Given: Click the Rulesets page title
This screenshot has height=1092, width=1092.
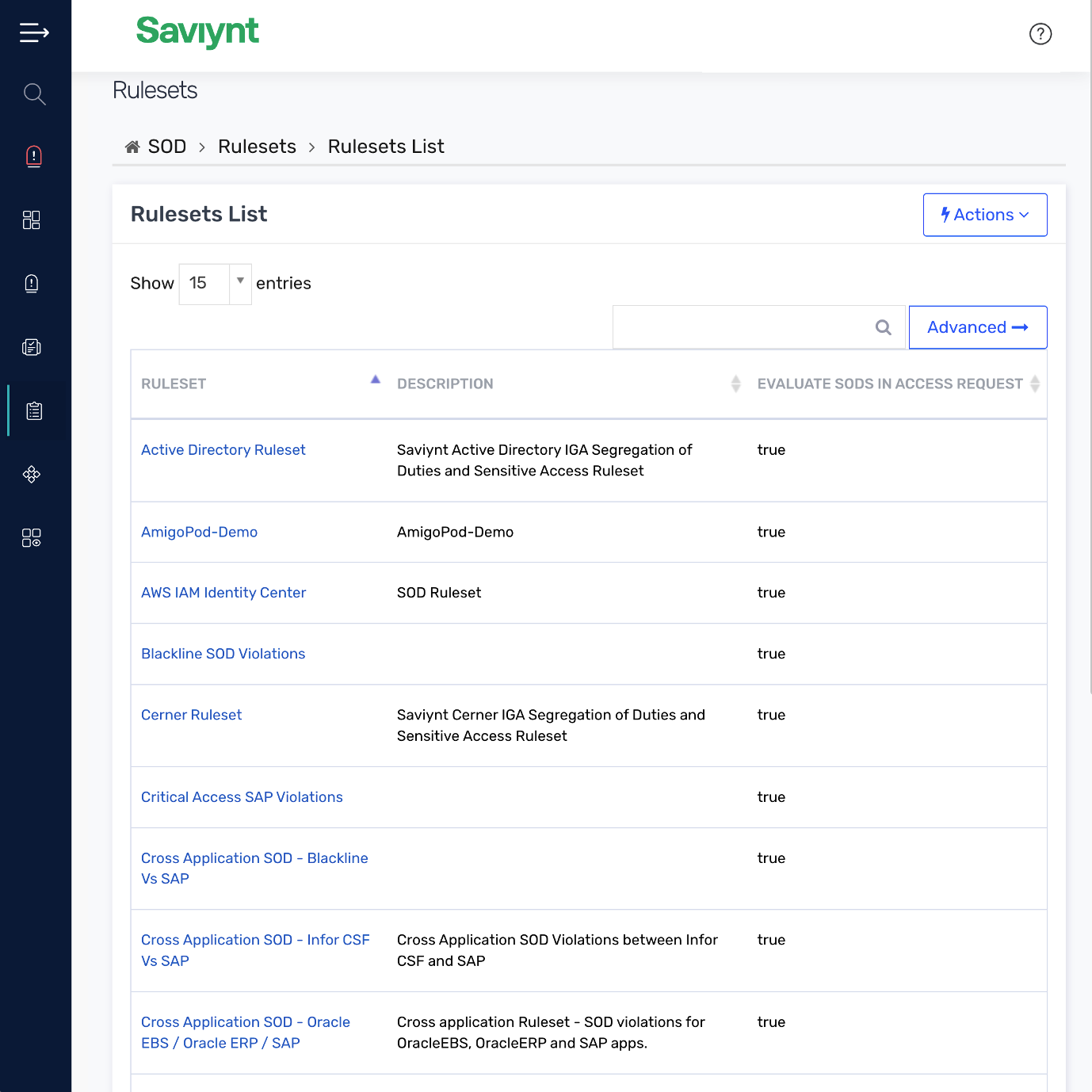Looking at the screenshot, I should click(155, 90).
